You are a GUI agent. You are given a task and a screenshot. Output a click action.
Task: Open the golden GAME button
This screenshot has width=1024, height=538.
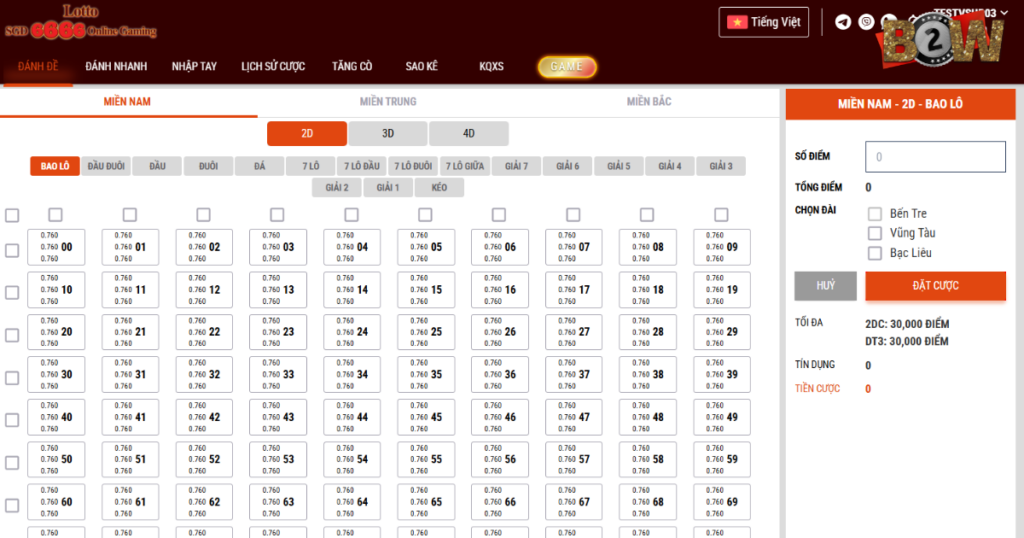coord(567,67)
